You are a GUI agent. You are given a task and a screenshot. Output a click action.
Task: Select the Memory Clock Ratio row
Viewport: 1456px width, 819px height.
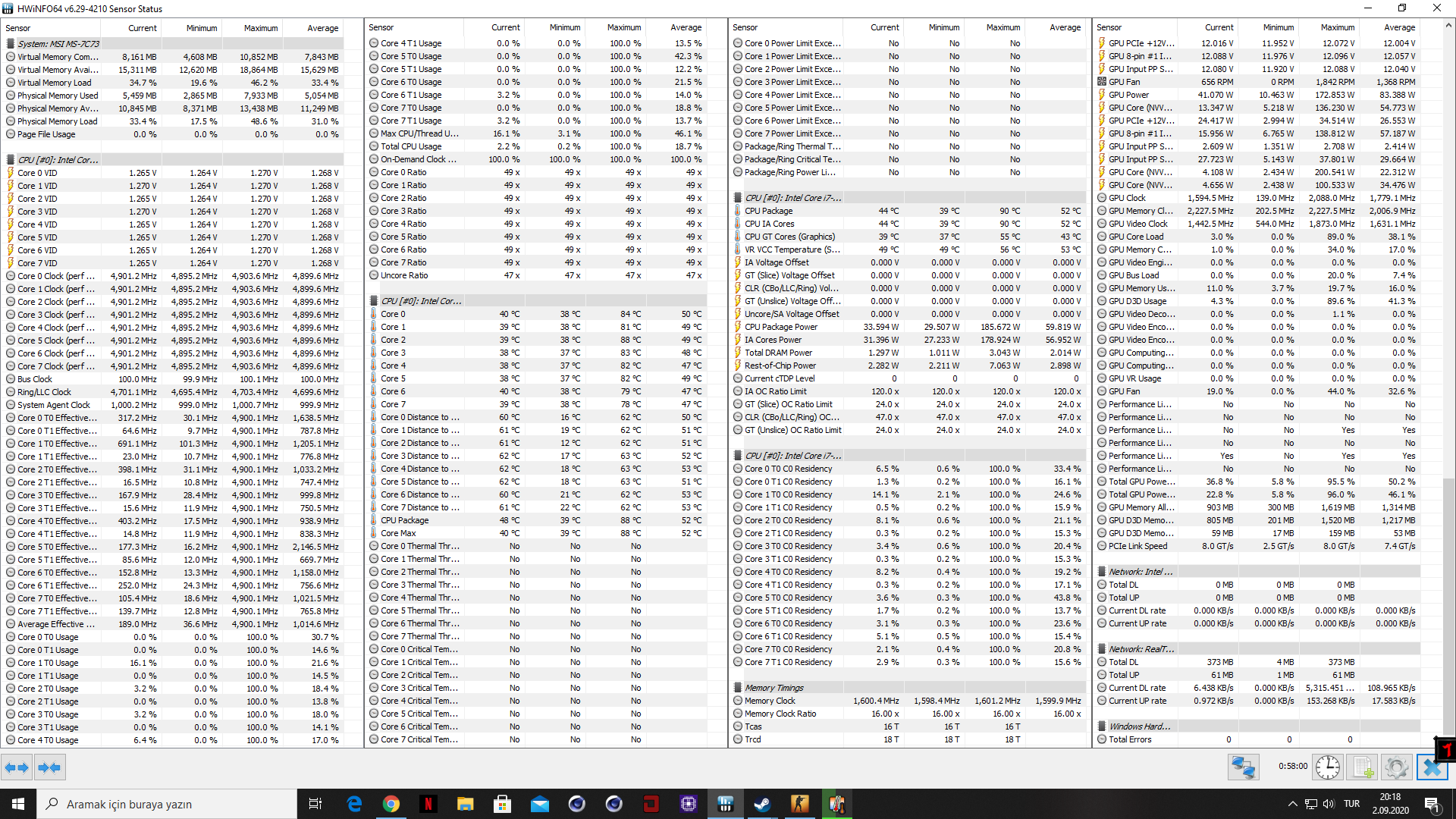(x=908, y=714)
